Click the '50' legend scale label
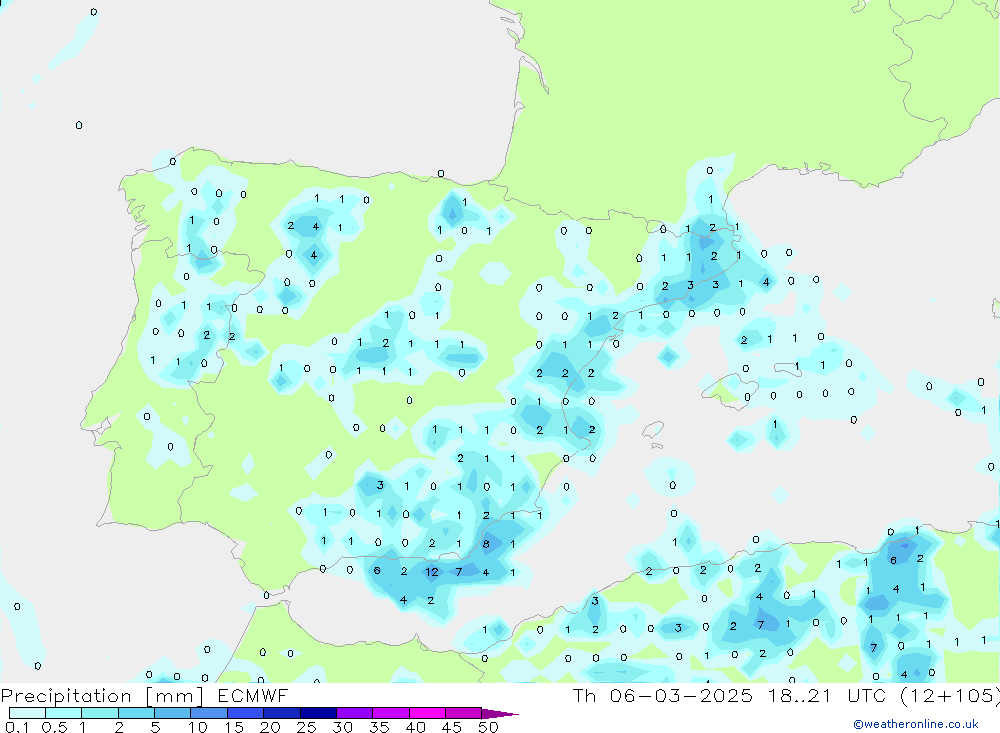This screenshot has height=733, width=1000. coord(488,727)
